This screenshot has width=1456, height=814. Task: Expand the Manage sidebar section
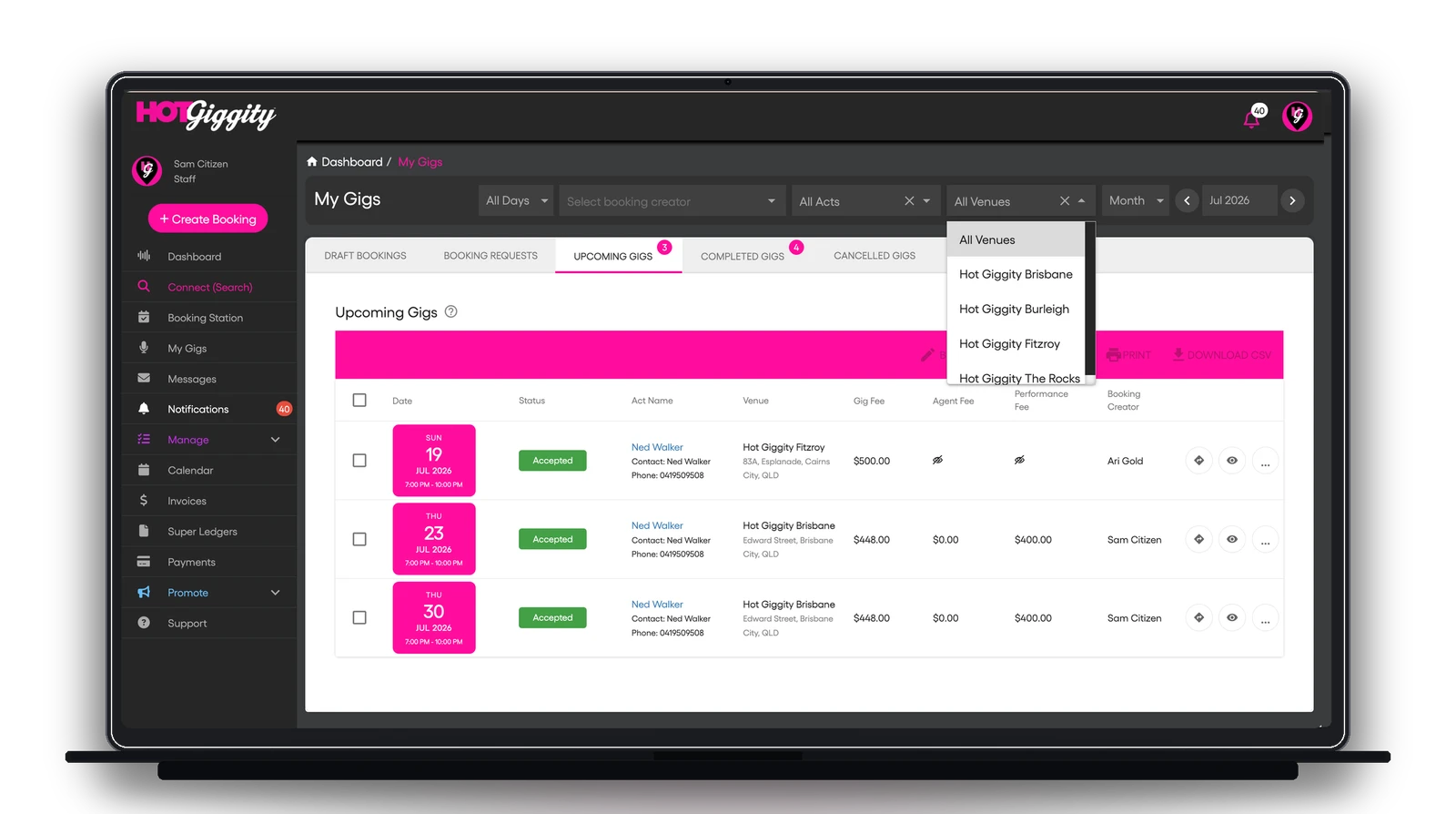209,440
